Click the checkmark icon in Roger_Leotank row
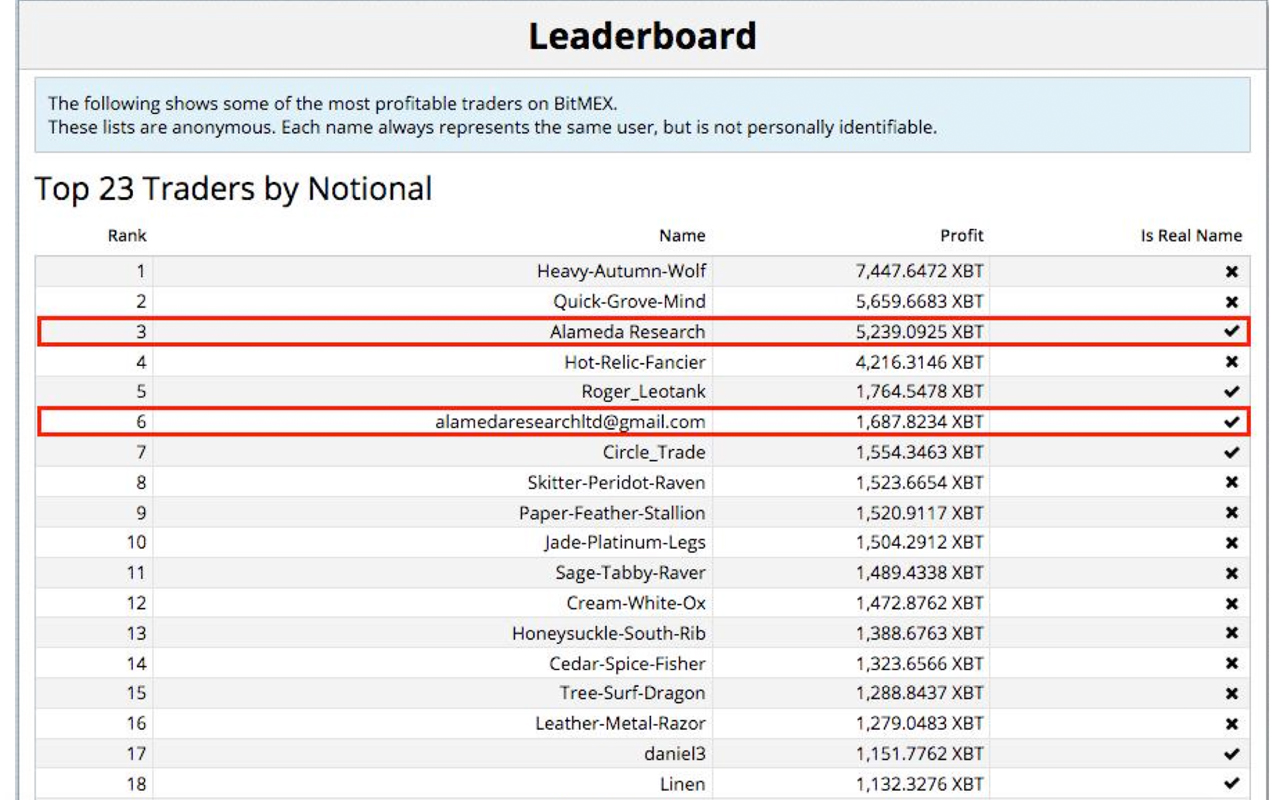Viewport: 1280px width, 800px height. point(1232,391)
